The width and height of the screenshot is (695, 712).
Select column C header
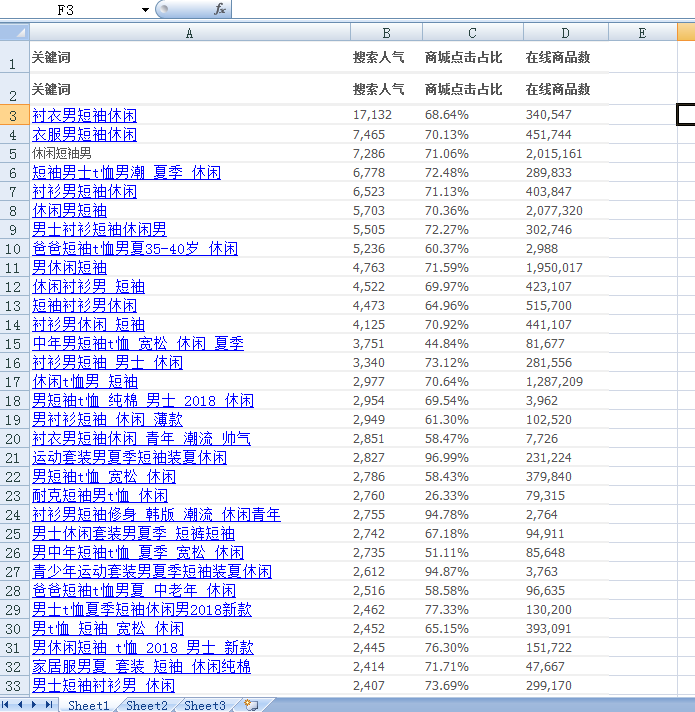point(473,33)
